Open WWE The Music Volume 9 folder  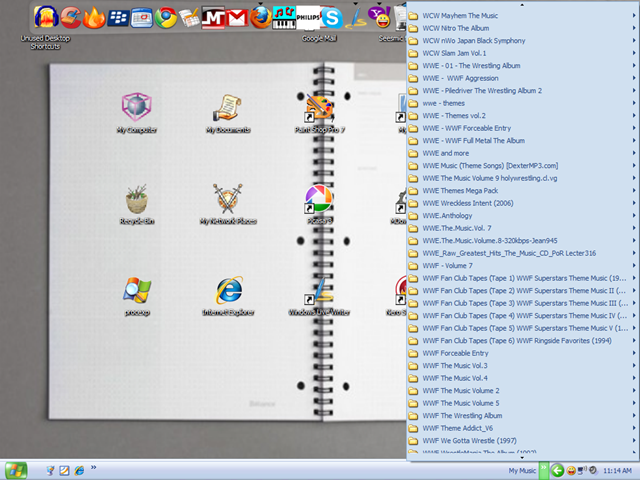522,178
